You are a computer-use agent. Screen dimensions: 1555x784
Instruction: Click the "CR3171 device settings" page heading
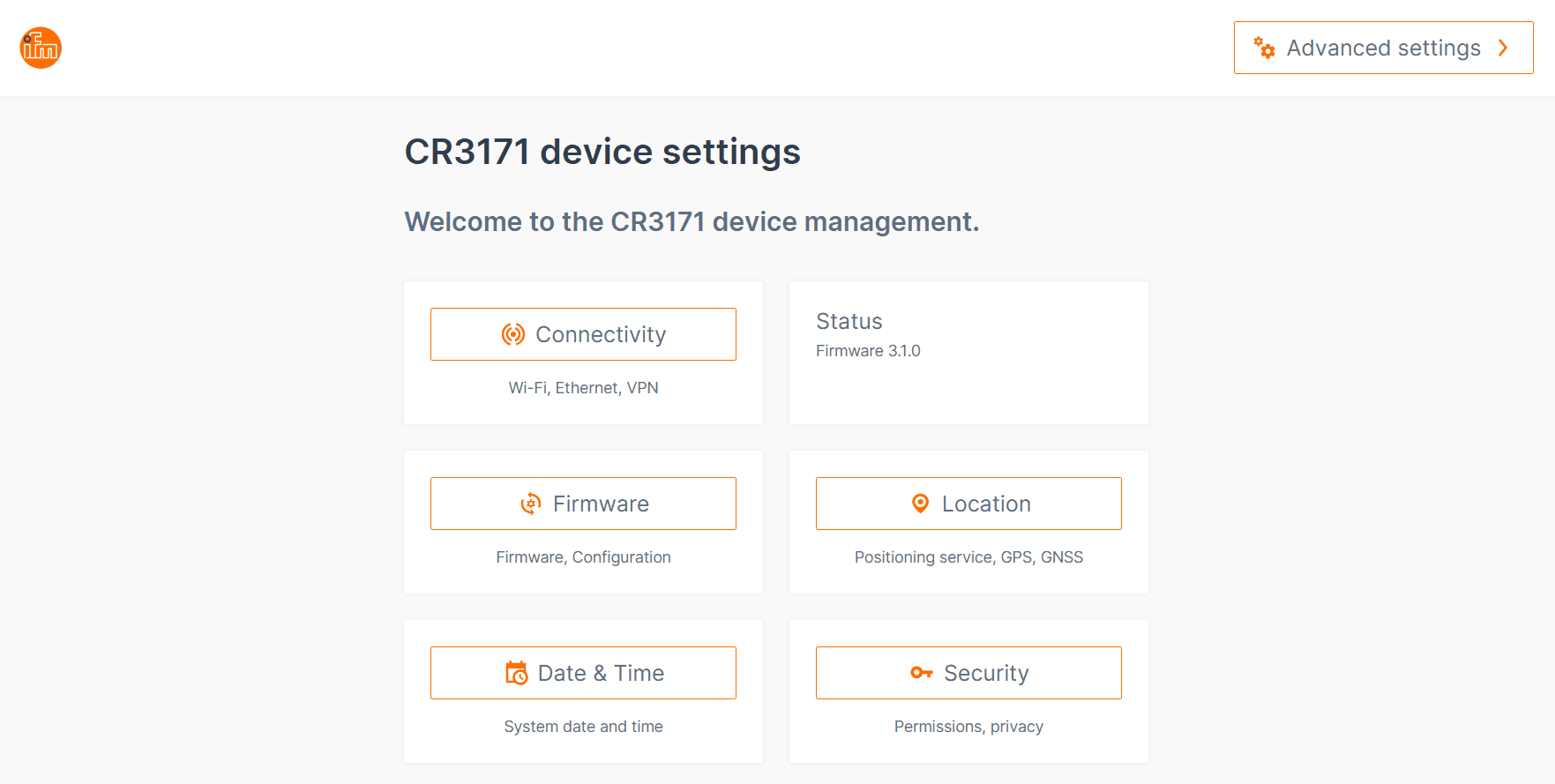point(602,152)
